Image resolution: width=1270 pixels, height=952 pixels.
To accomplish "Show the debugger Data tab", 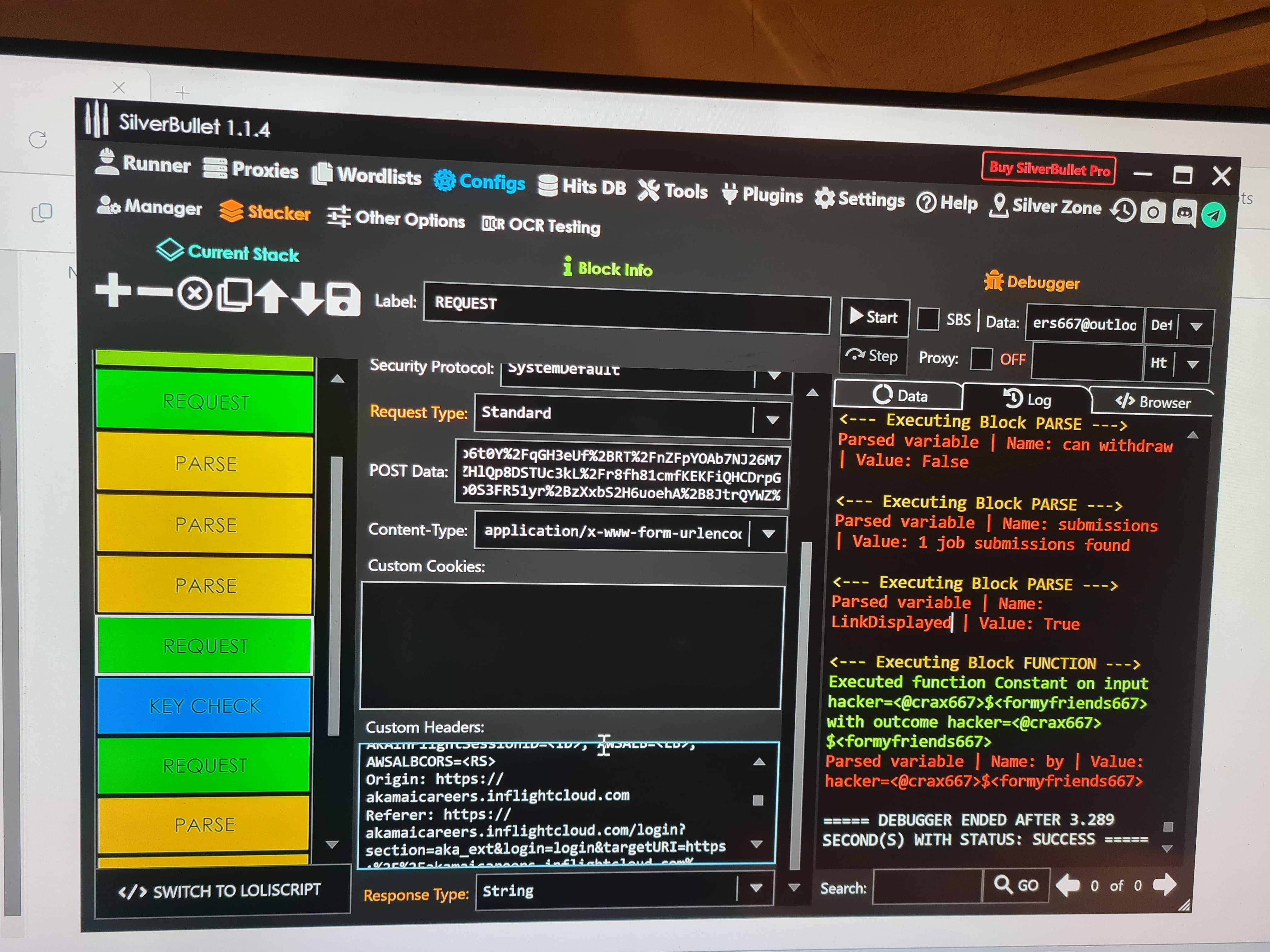I will coord(899,395).
